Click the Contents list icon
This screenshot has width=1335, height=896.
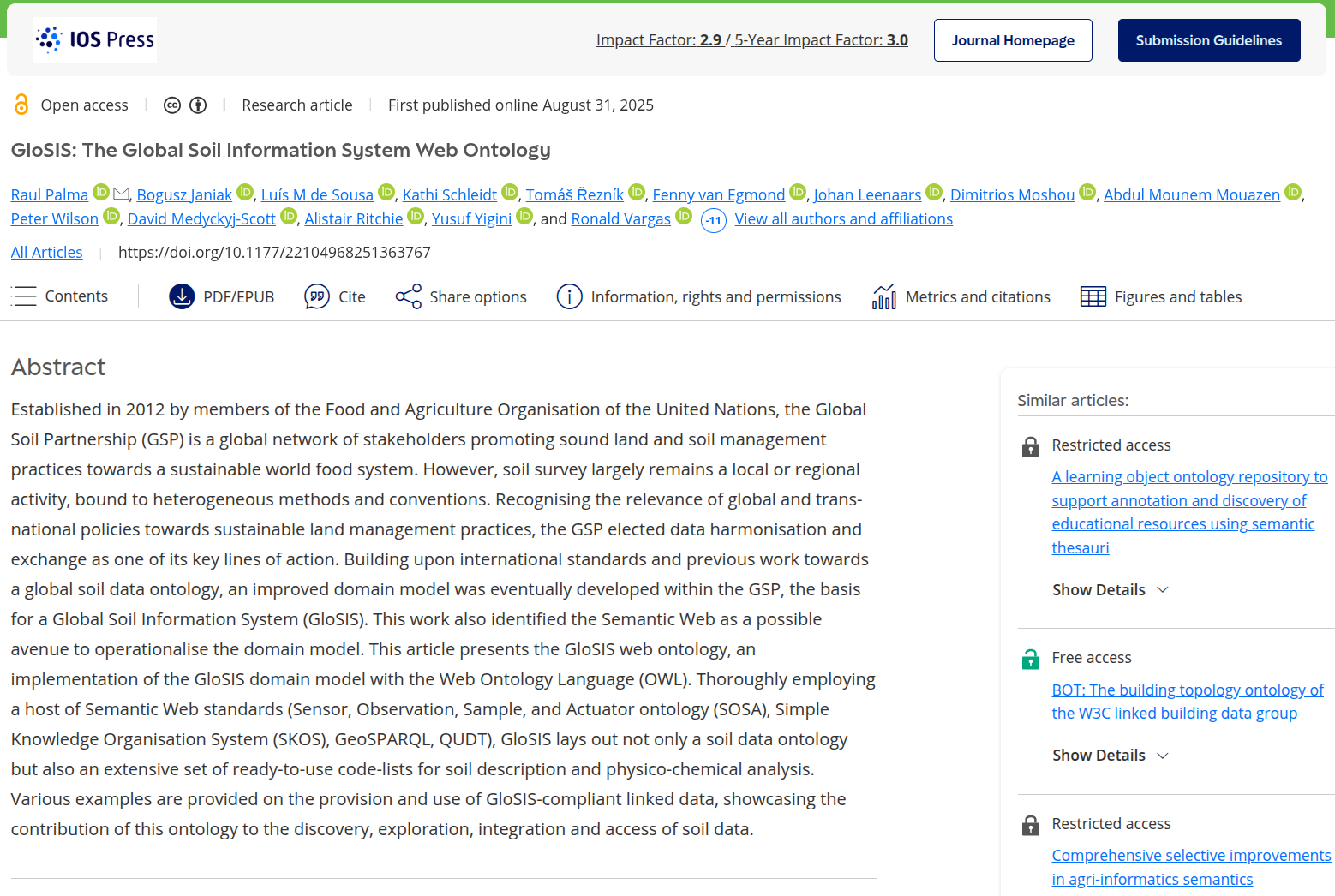[23, 296]
